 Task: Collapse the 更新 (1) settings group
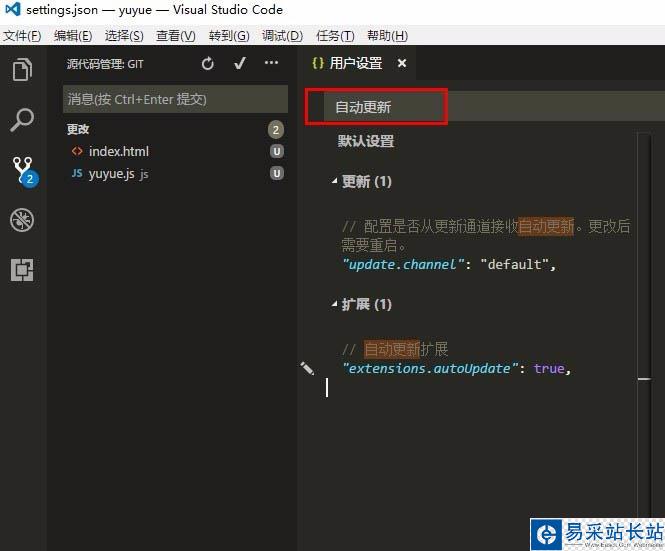tap(334, 181)
